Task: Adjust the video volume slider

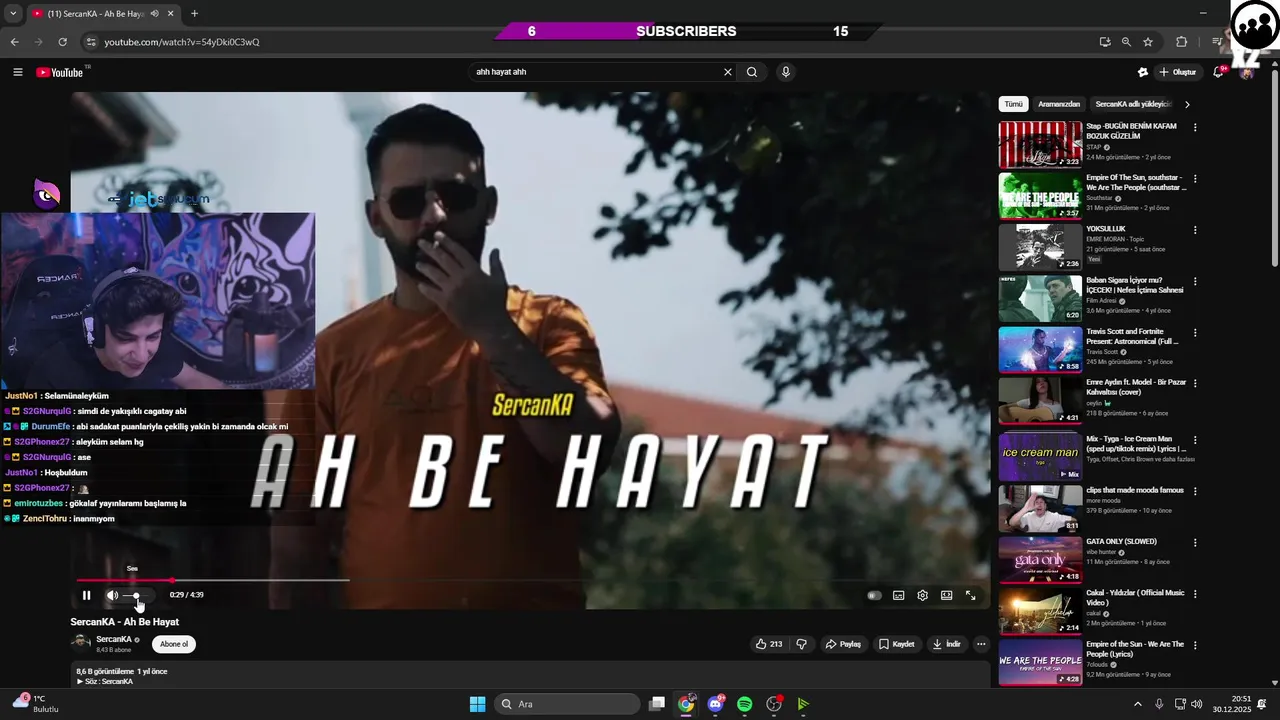Action: tap(137, 595)
